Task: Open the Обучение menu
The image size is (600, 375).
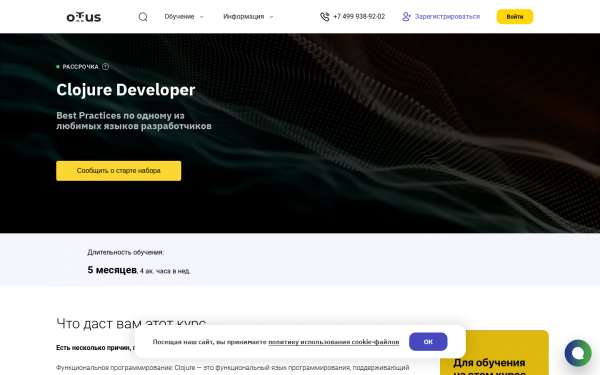Action: [x=179, y=16]
